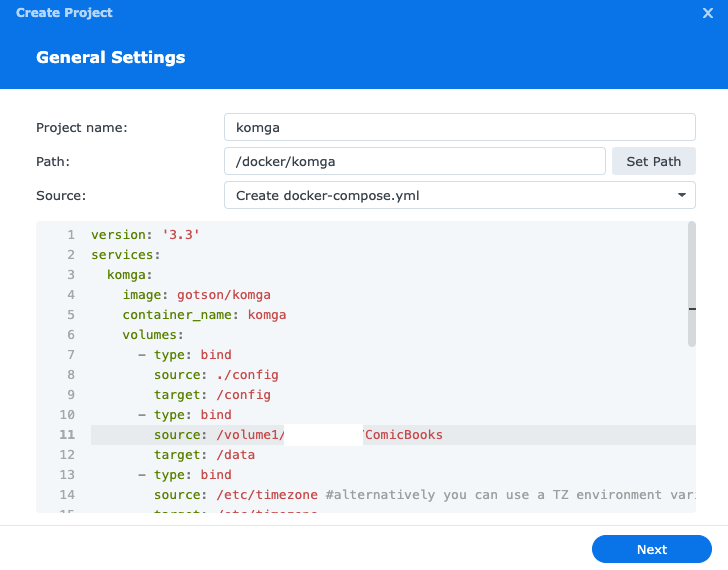The height and width of the screenshot is (570, 728).
Task: Click the Project name input field
Action: pyautogui.click(x=460, y=127)
